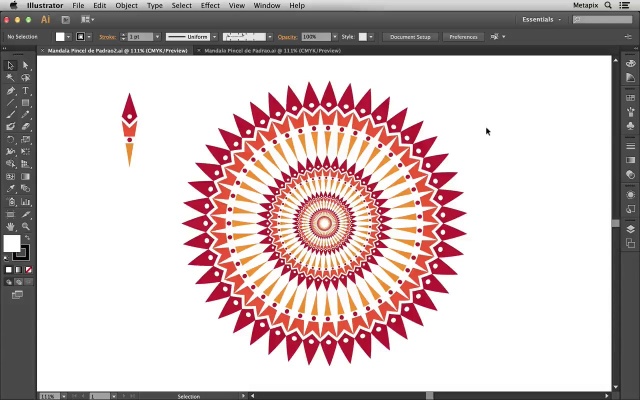Activate the Zoom magnifier tool

[x=25, y=227]
